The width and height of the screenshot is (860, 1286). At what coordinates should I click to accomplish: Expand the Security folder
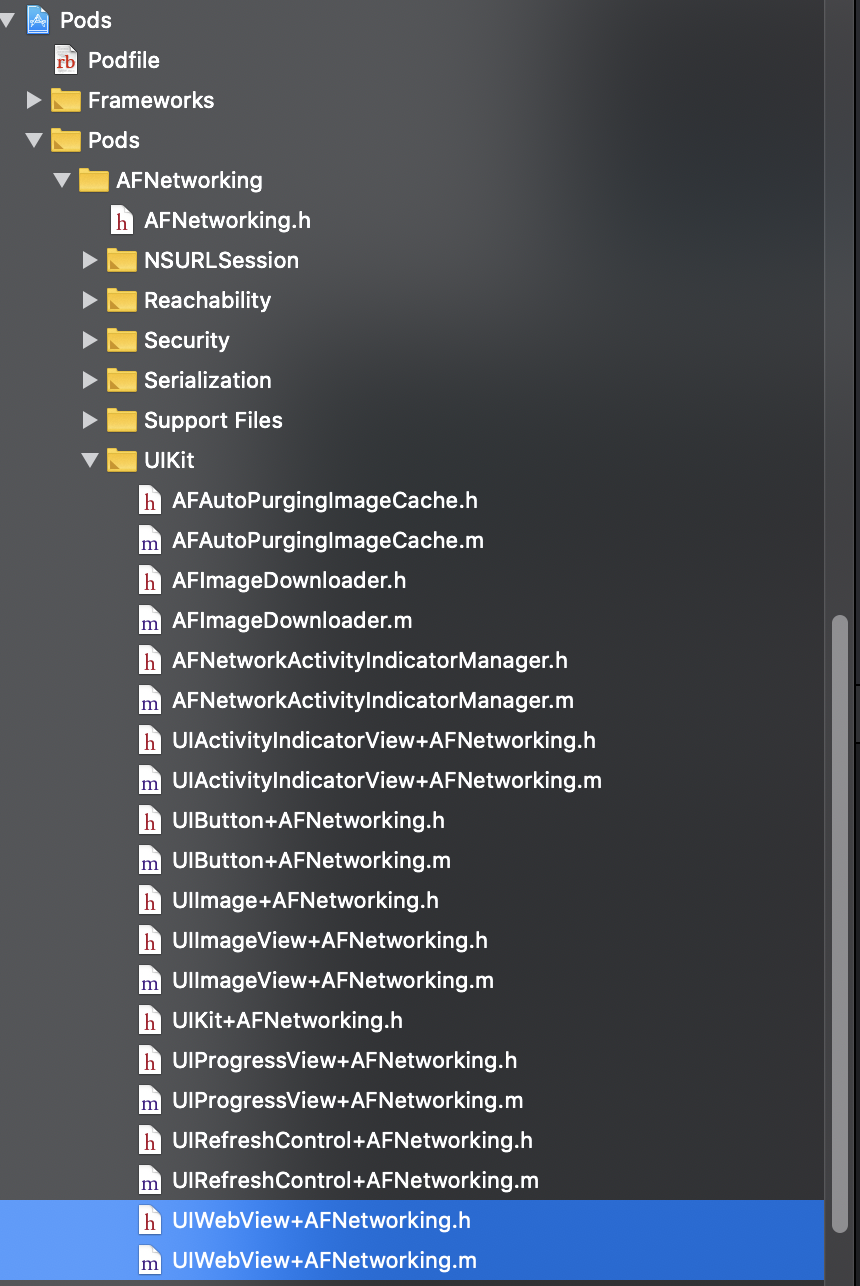pos(90,339)
